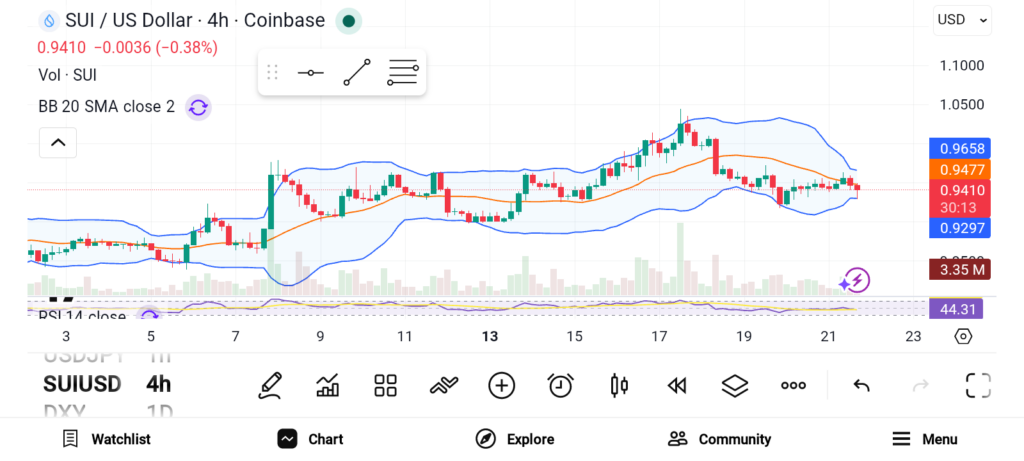Image resolution: width=1024 pixels, height=461 pixels.
Task: Start bar replay with rewind icon
Action: pos(677,385)
